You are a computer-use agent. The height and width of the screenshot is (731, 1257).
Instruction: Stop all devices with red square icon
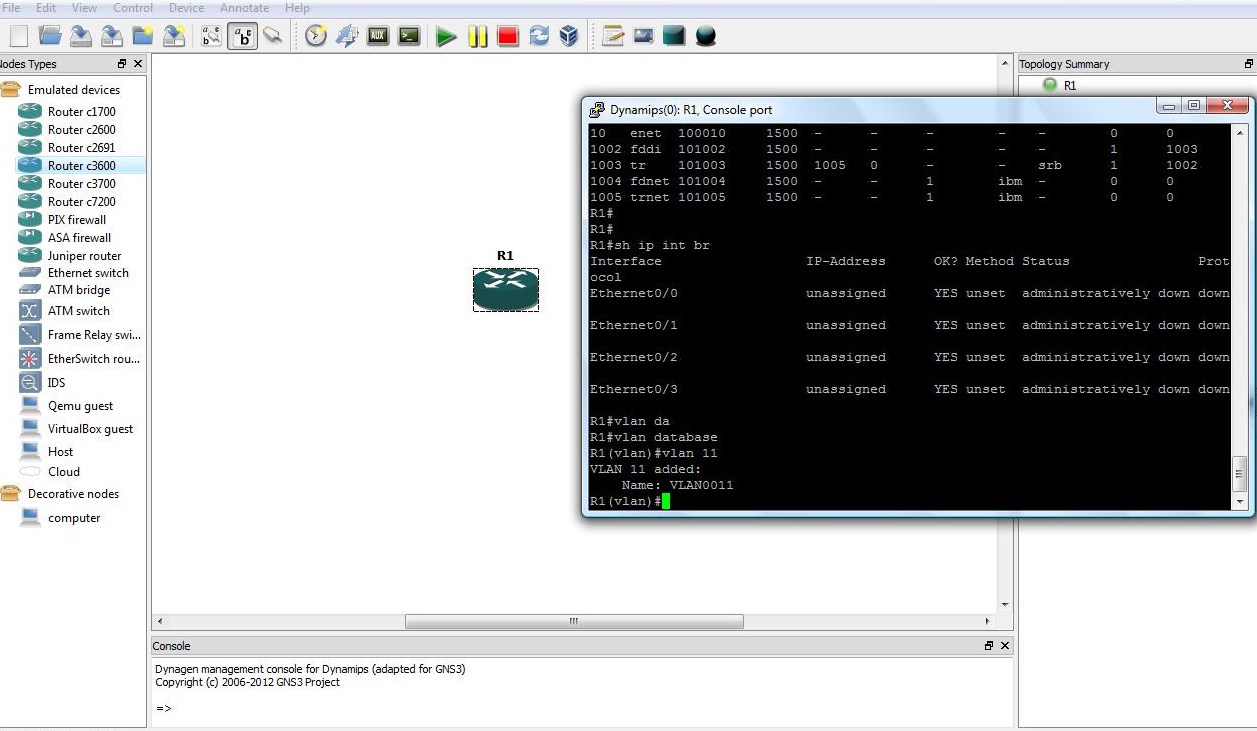pyautogui.click(x=508, y=37)
